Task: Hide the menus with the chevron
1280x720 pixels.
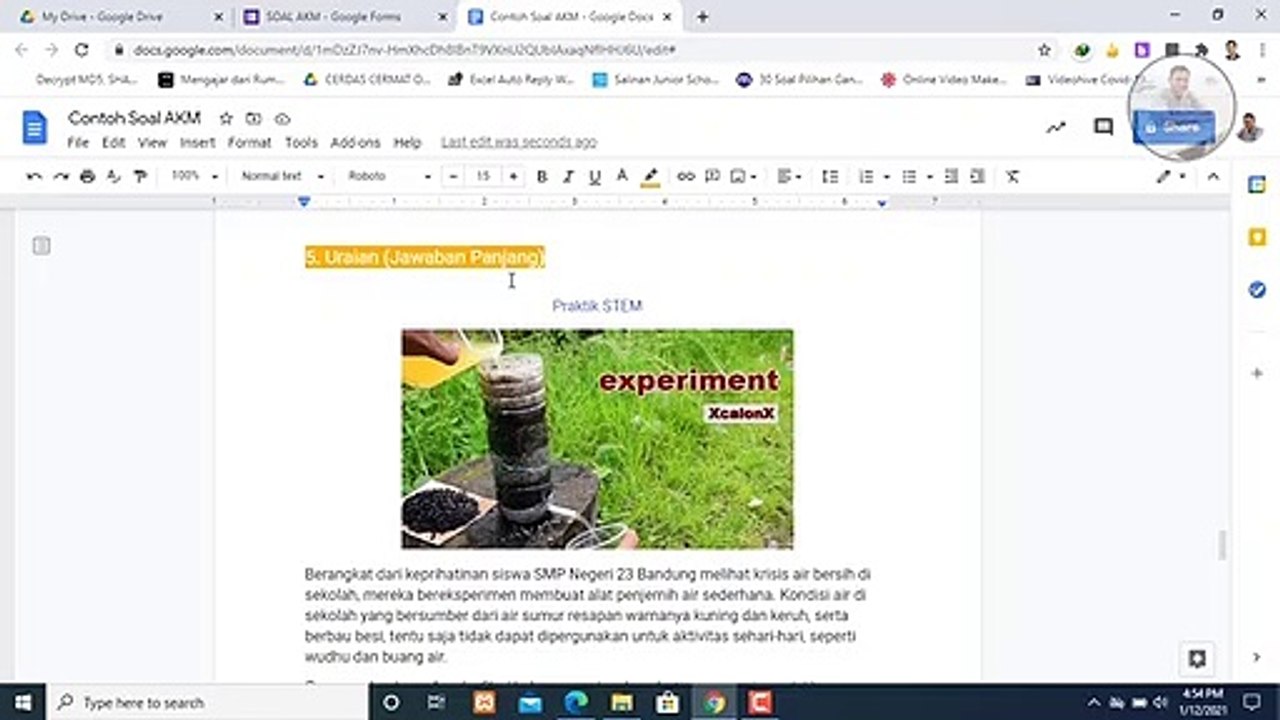Action: (x=1213, y=176)
